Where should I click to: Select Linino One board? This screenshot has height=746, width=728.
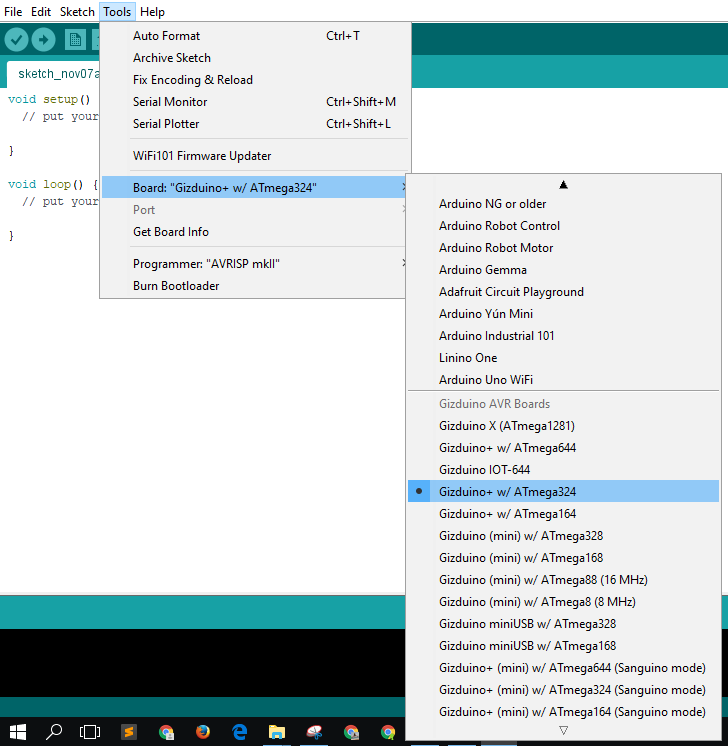[563, 358]
